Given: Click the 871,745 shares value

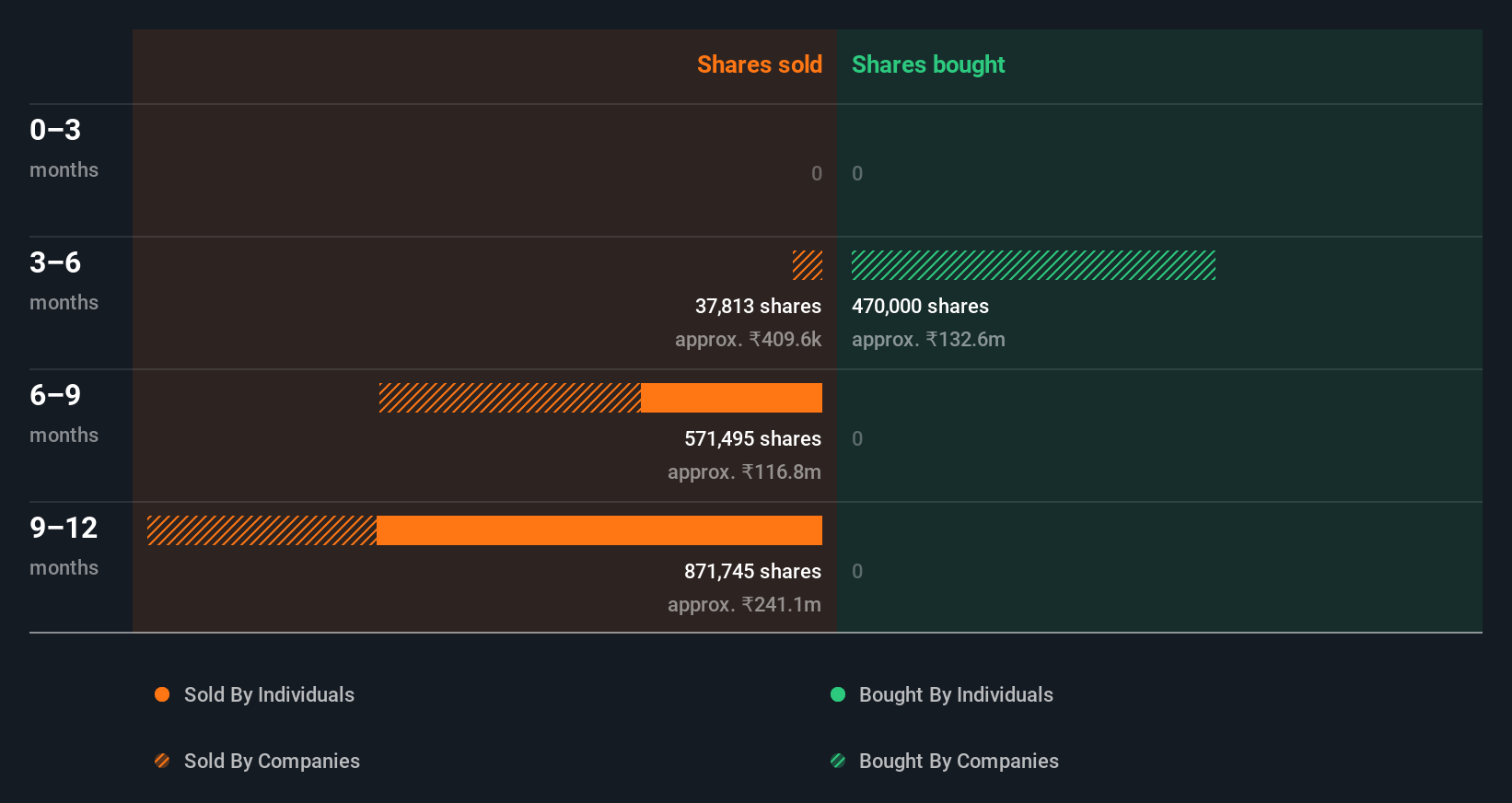Looking at the screenshot, I should 752,571.
